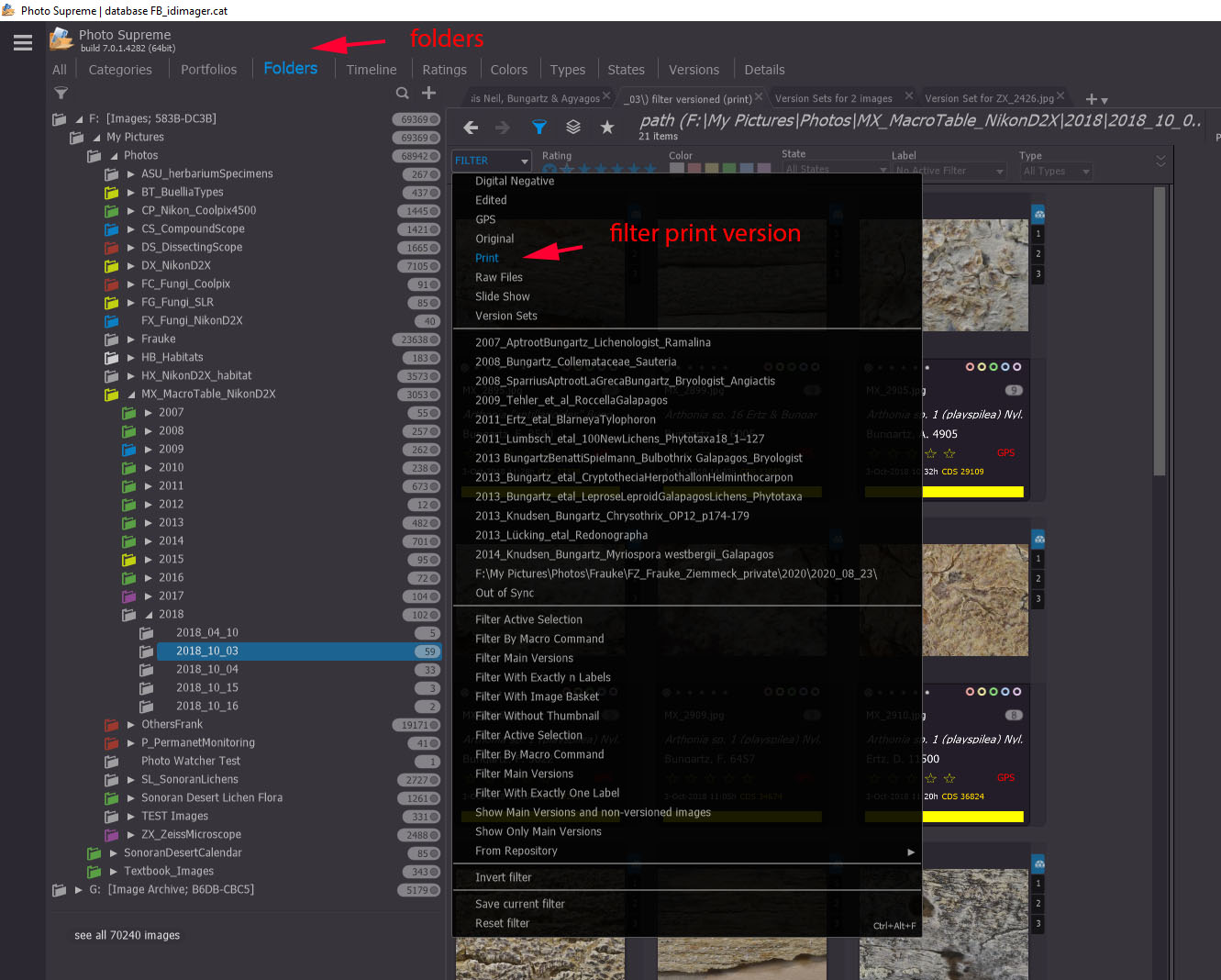Click the blue version set icon on the top thumbnail

coord(1038,214)
